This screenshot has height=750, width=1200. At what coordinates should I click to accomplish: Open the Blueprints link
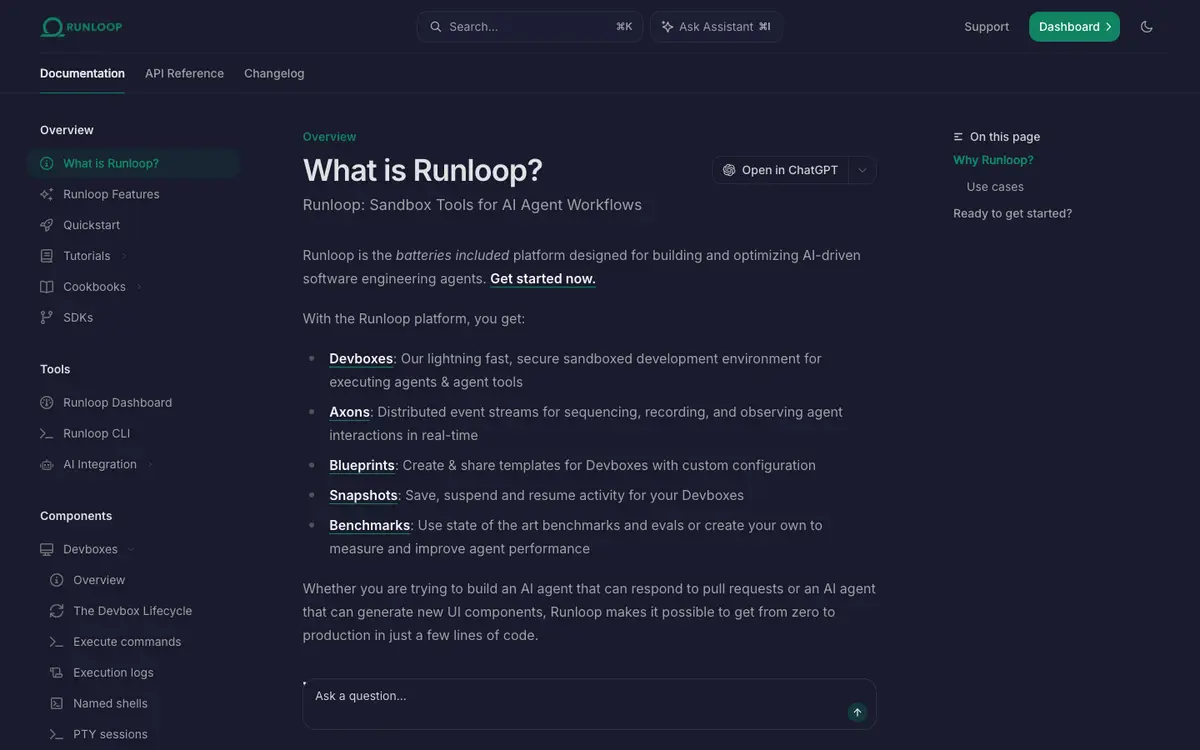click(362, 466)
